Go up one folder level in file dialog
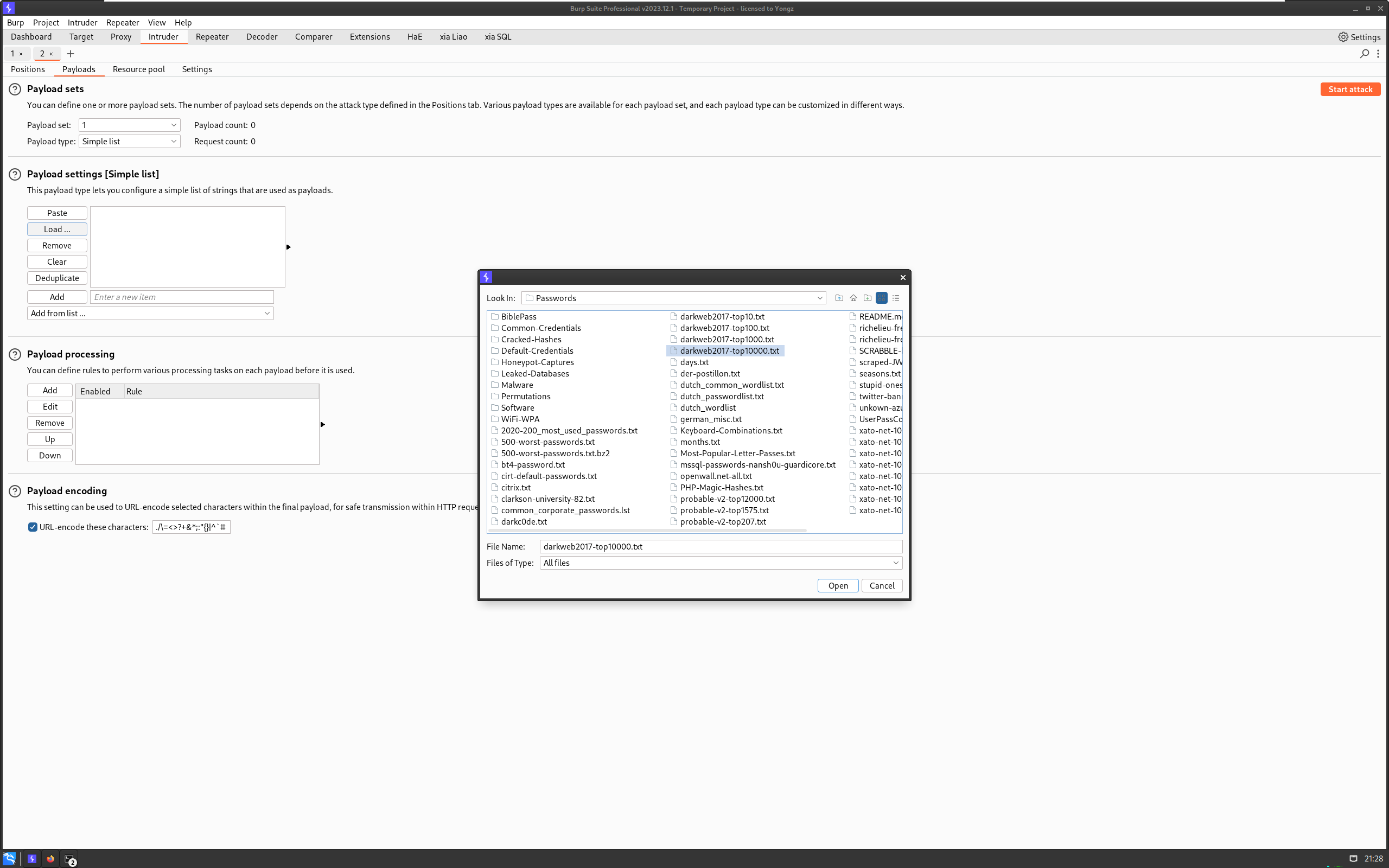 (839, 298)
